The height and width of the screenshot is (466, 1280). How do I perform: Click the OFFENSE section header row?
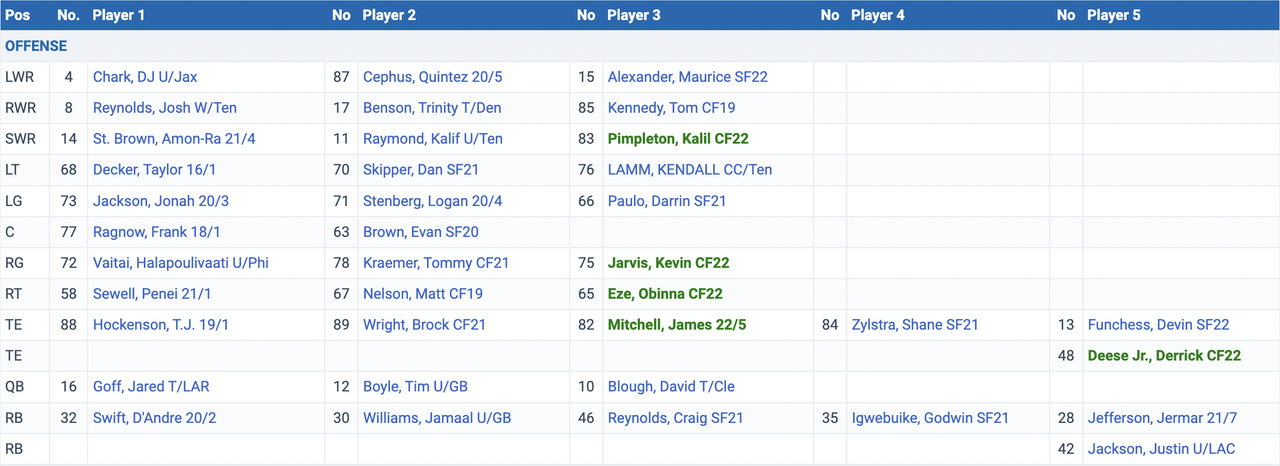[36, 46]
